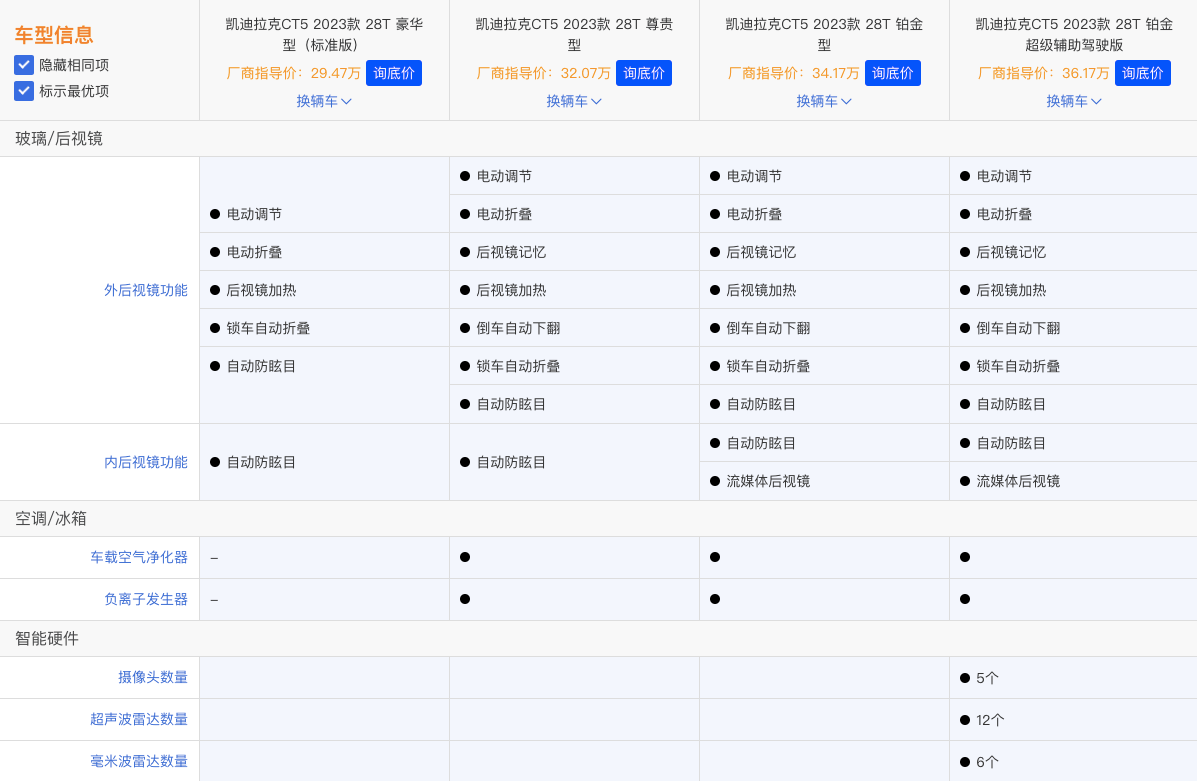Image resolution: width=1197 pixels, height=781 pixels.
Task: Click the 5个 camera count value
Action: (x=987, y=678)
